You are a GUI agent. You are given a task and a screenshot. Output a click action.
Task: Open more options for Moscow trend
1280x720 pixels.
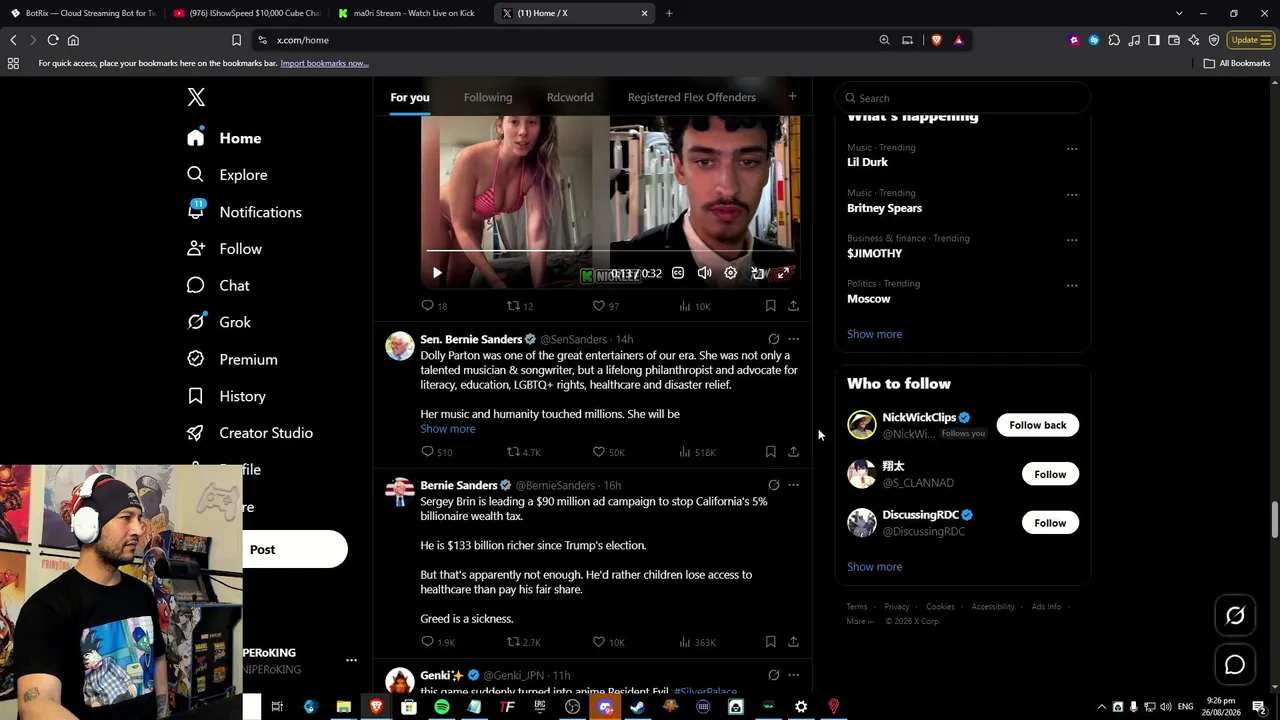pos(1072,285)
